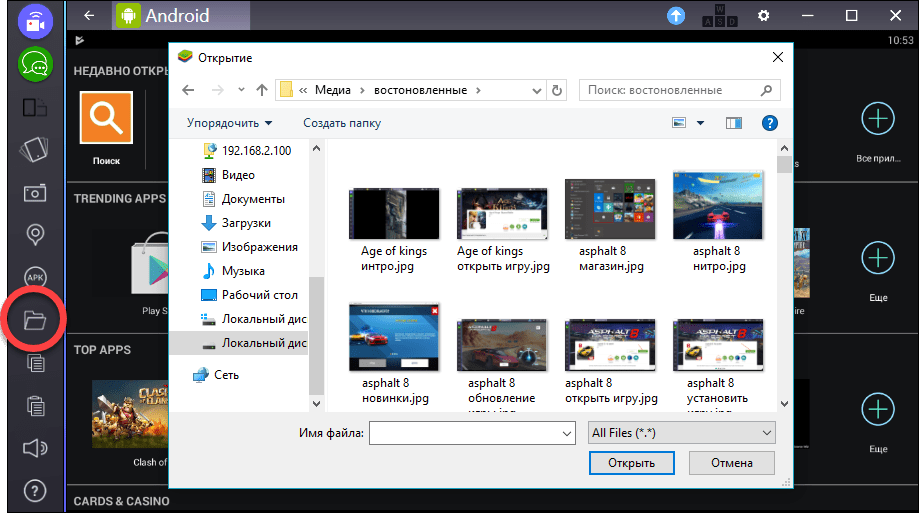
Task: Click the All apps plus button
Action: click(x=877, y=118)
